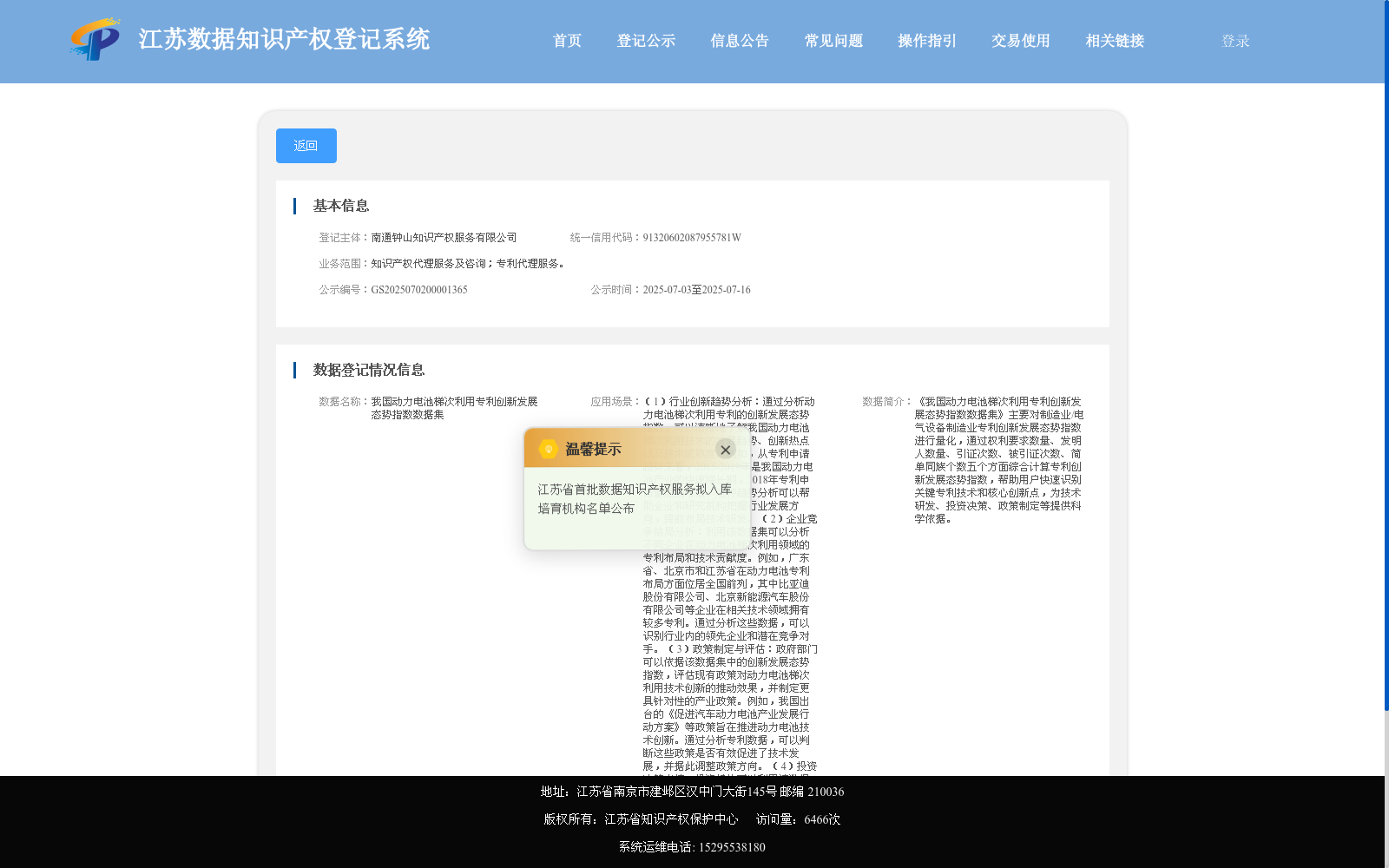Click the 基本信息 section heading

[341, 206]
